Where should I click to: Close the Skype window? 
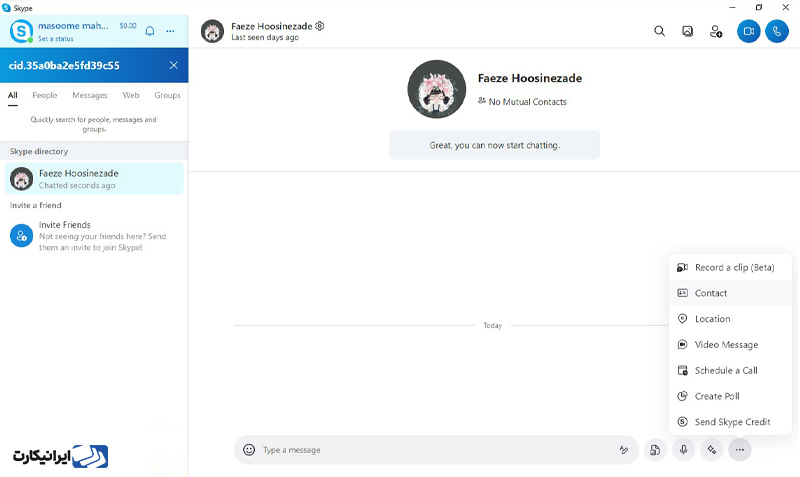[786, 7]
